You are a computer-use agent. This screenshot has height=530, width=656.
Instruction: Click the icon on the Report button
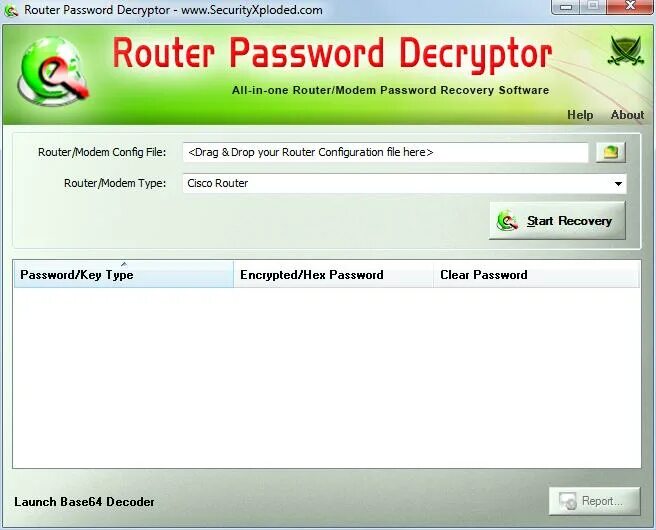568,501
